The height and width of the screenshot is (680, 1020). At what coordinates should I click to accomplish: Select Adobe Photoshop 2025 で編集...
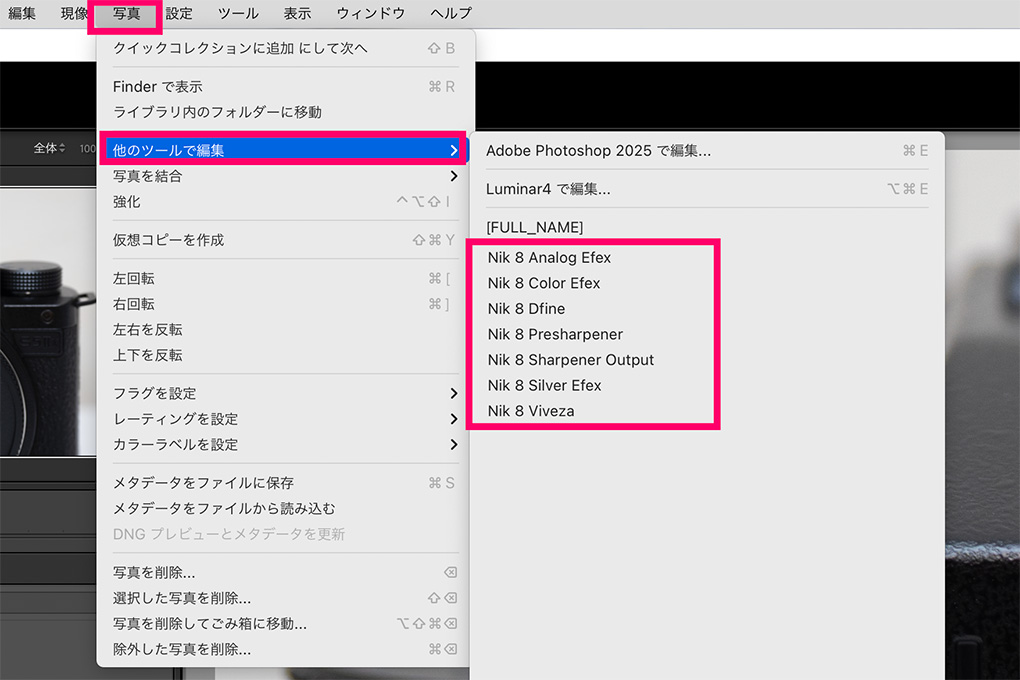(x=707, y=150)
